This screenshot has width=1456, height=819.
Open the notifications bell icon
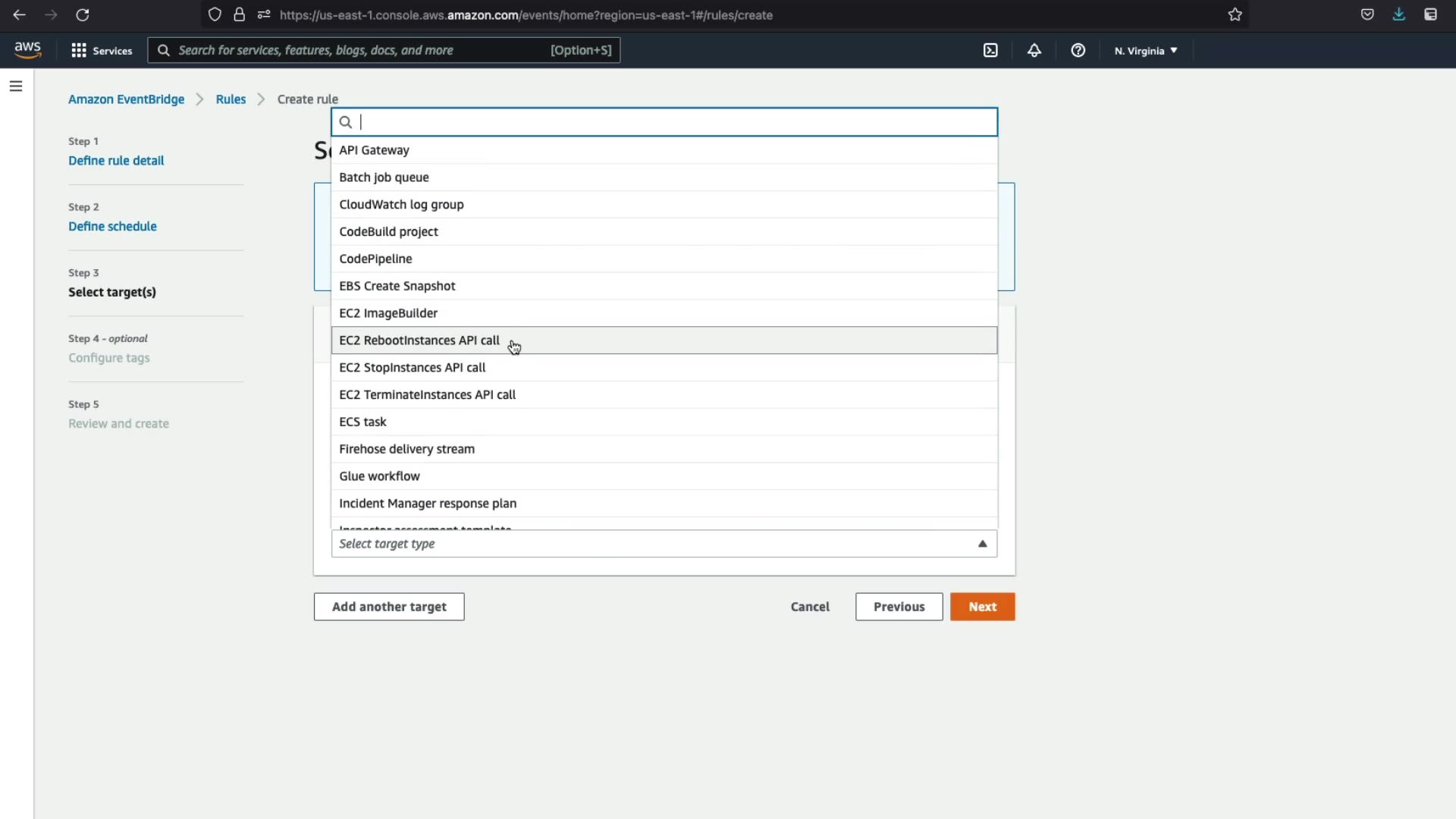1034,50
